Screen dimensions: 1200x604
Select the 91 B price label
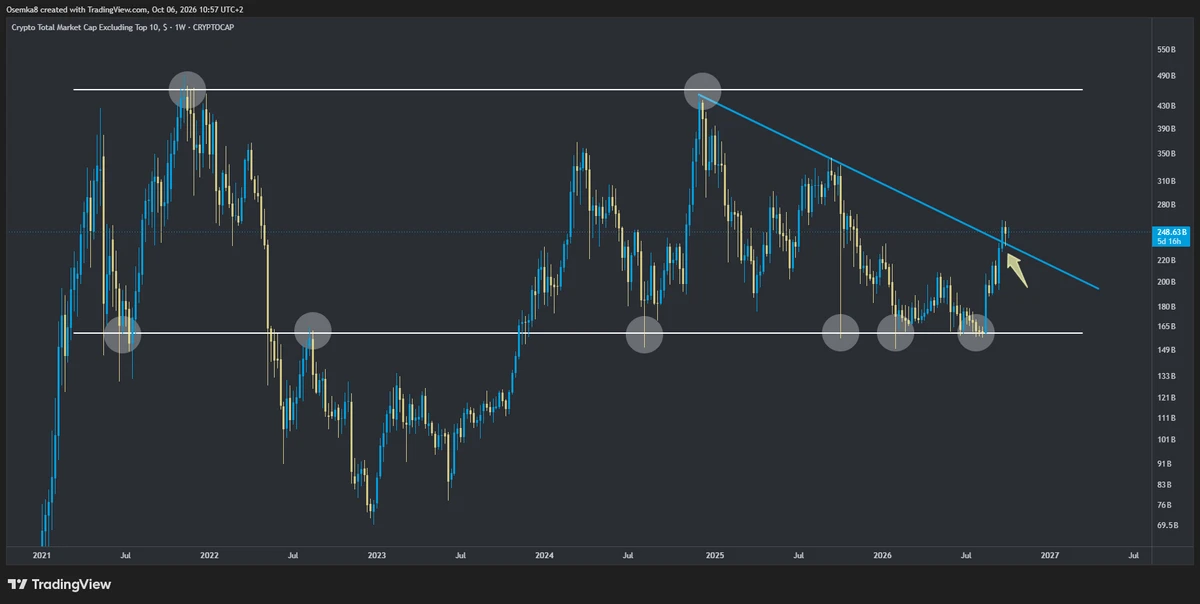click(1164, 464)
